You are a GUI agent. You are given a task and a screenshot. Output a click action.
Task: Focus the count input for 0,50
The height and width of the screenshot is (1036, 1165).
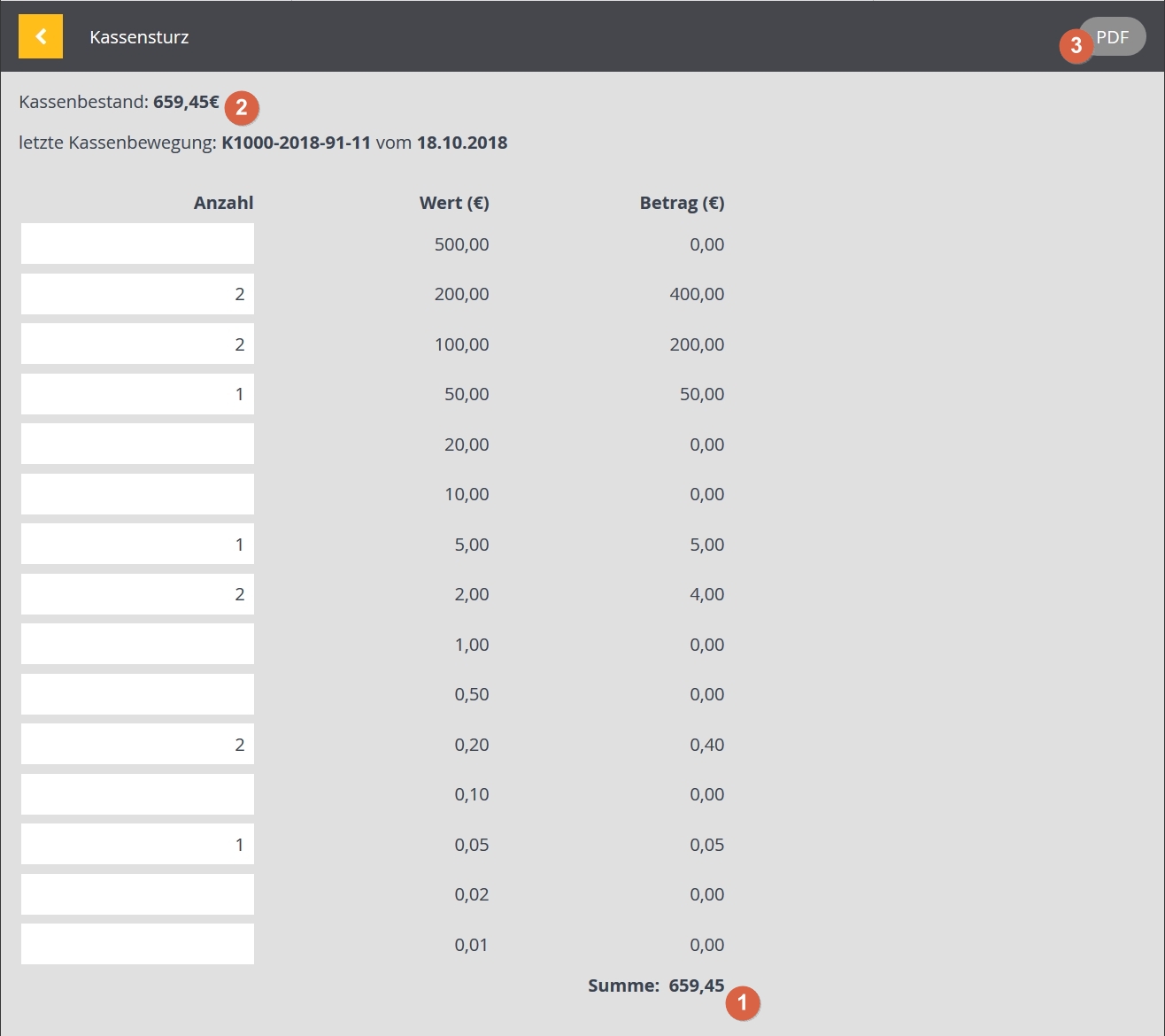click(137, 694)
